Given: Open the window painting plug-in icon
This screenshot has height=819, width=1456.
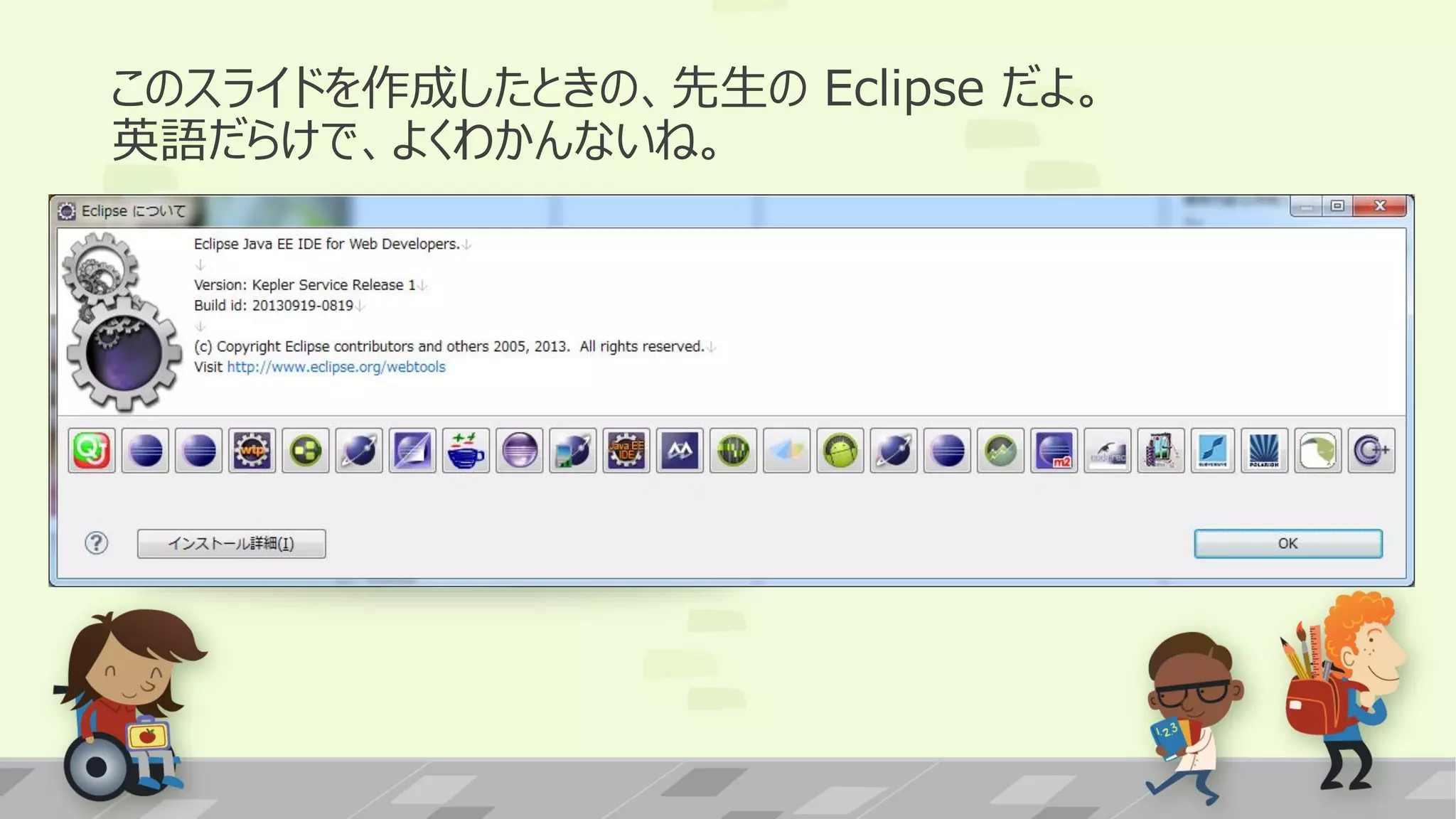Looking at the screenshot, I should pos(1161,450).
